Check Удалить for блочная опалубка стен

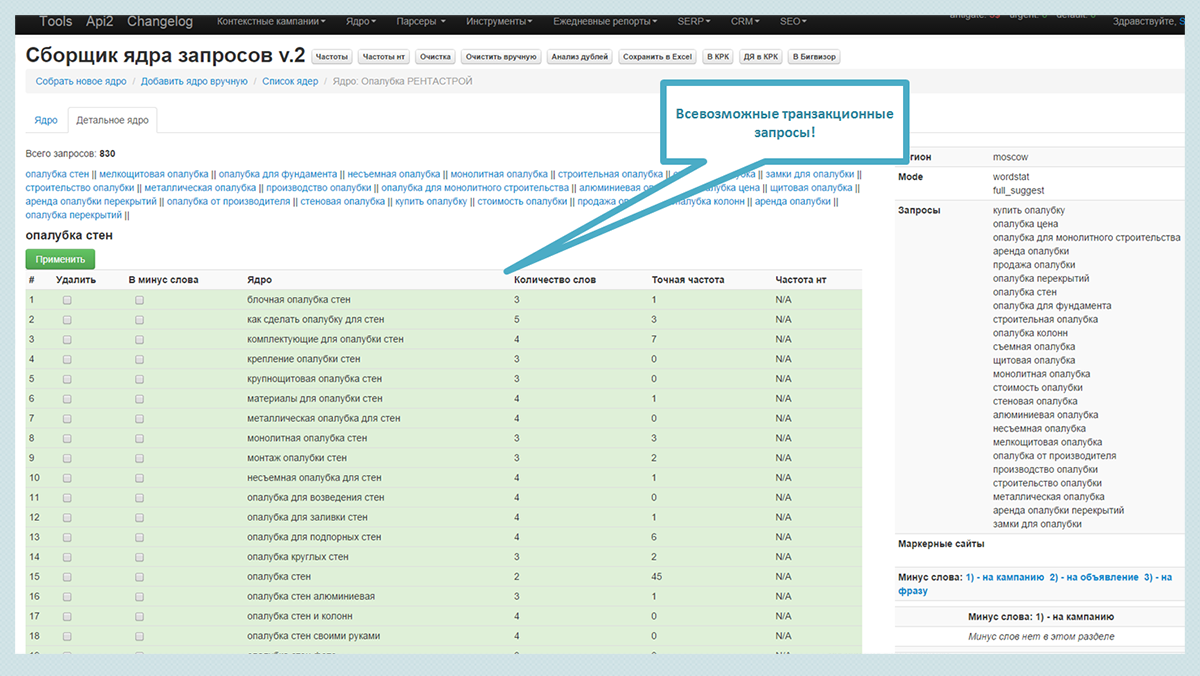click(67, 300)
